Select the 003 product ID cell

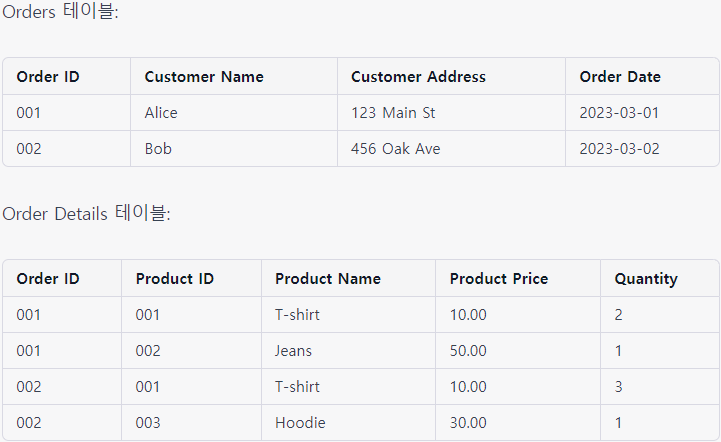tap(148, 423)
